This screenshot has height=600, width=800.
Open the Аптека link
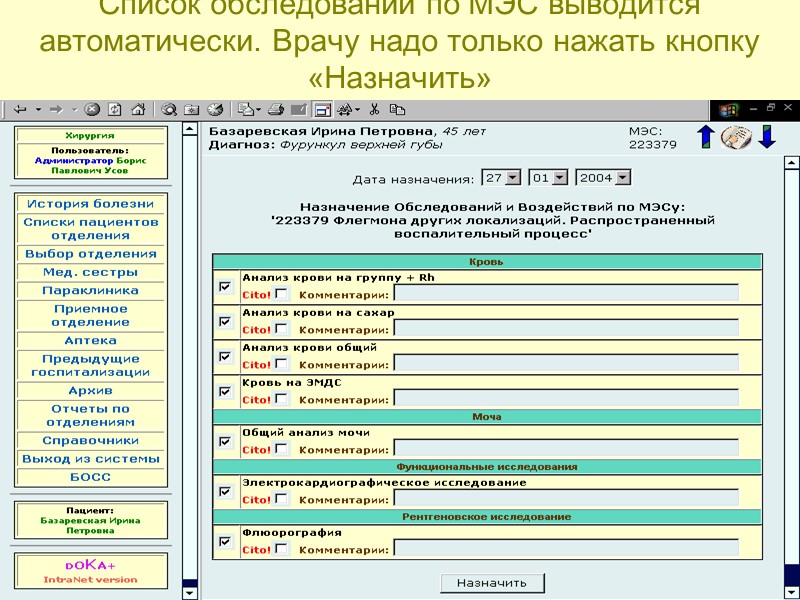[x=90, y=340]
